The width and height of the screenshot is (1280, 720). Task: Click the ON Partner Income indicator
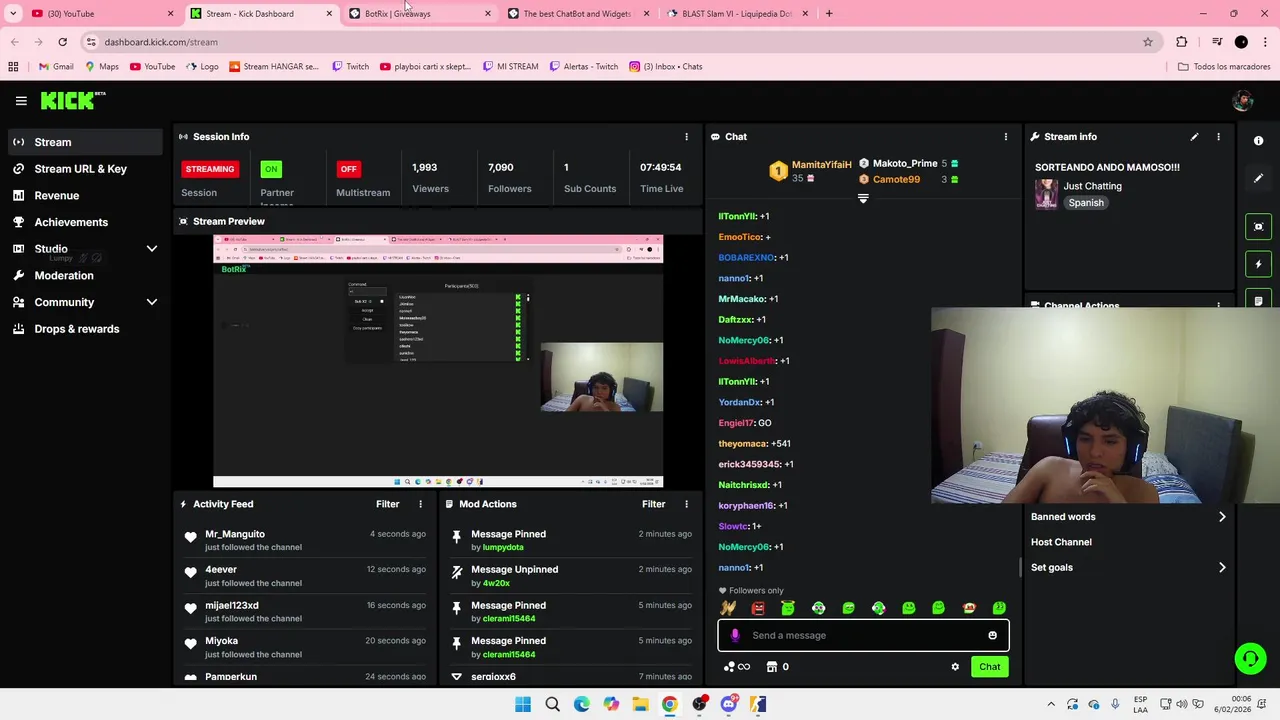[271, 169]
